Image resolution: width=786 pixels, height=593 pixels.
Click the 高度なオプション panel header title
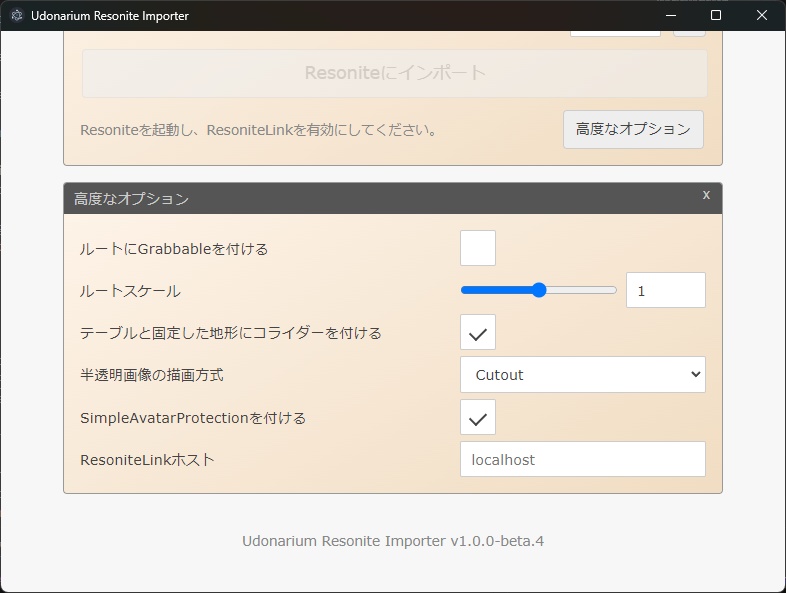click(x=131, y=199)
